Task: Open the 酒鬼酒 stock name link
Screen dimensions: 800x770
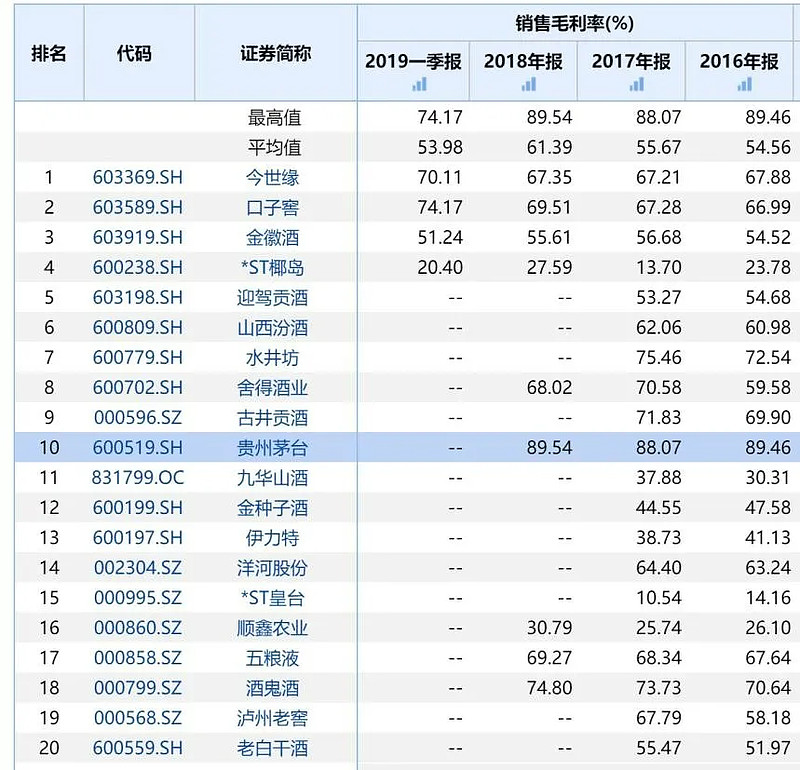Action: click(x=272, y=688)
